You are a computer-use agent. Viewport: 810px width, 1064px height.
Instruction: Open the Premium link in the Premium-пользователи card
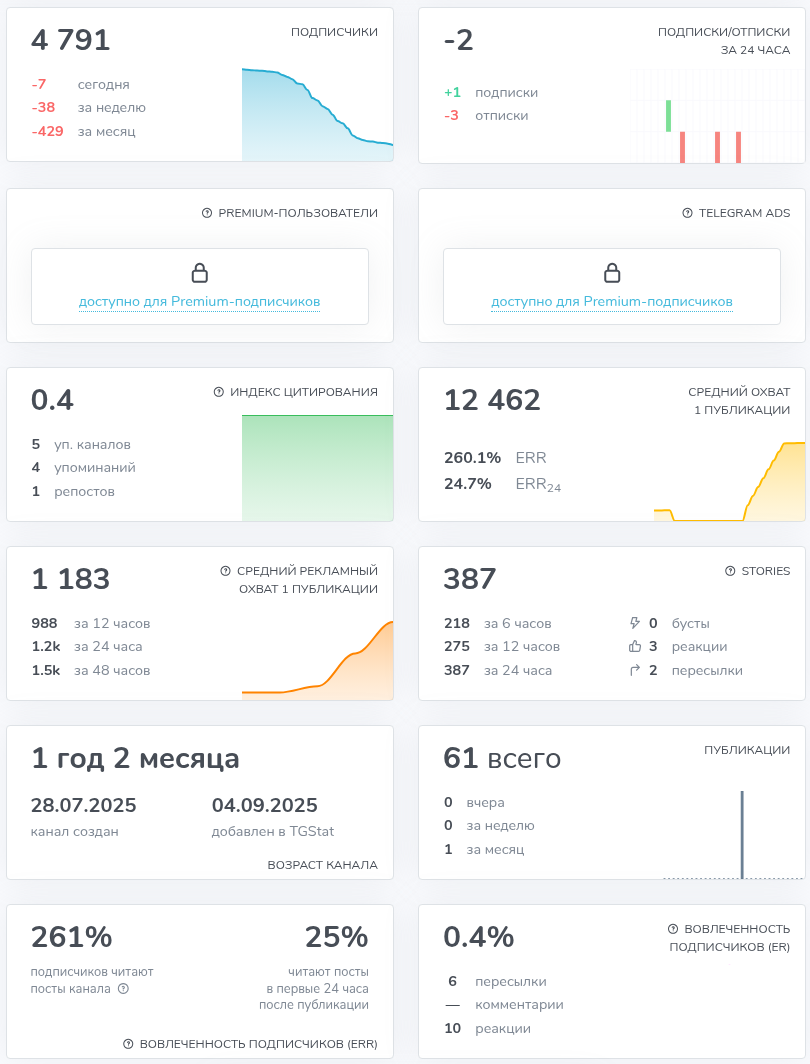coord(199,302)
